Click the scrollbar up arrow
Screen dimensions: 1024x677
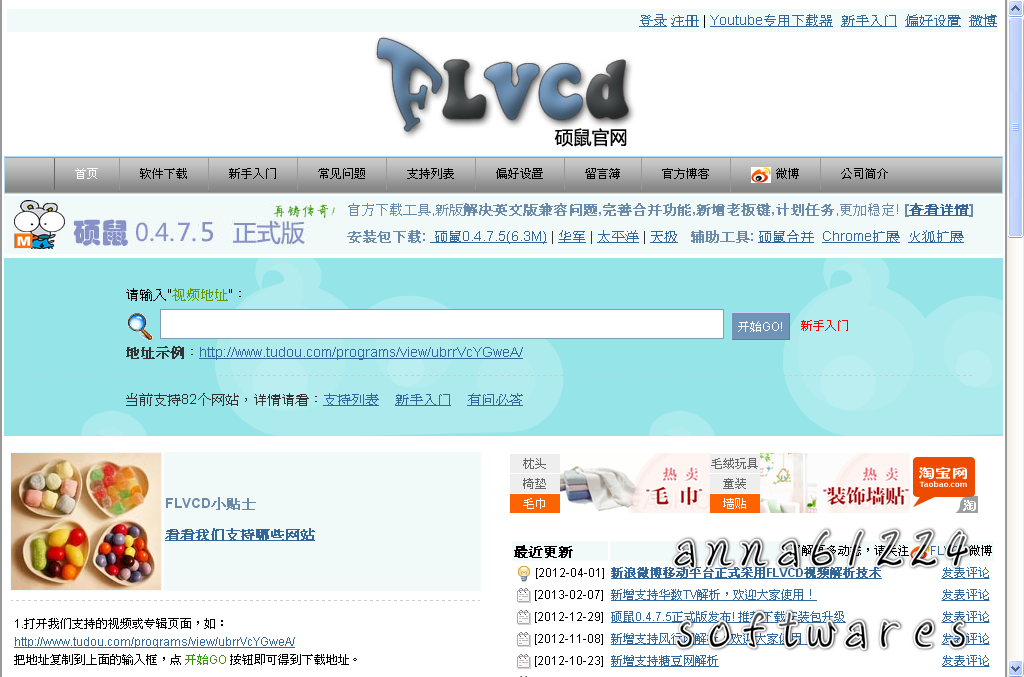(1016, 8)
